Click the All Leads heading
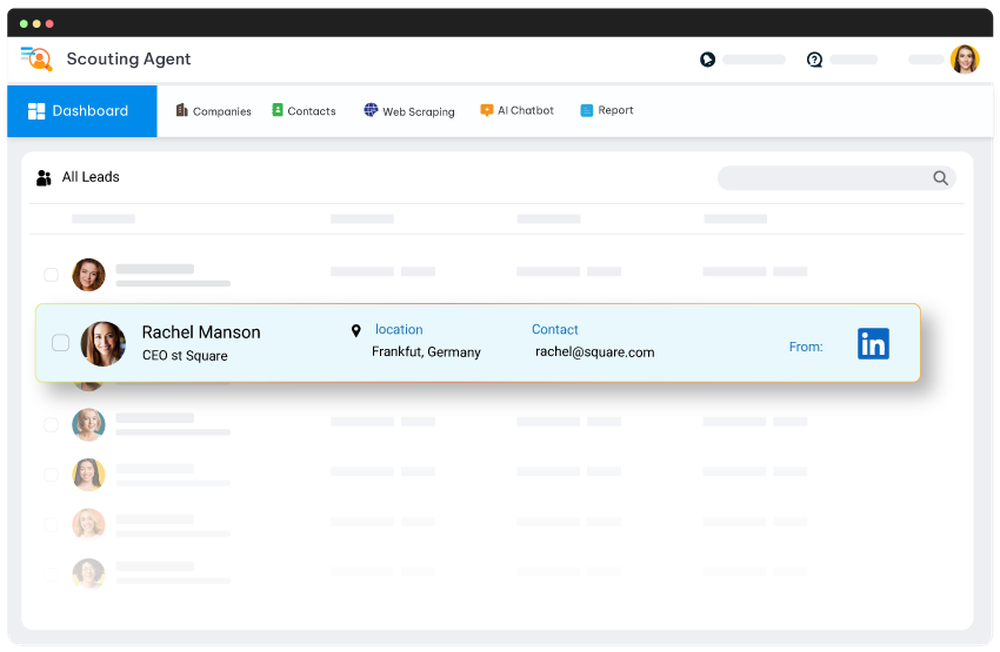This screenshot has width=1000, height=652. 91,177
